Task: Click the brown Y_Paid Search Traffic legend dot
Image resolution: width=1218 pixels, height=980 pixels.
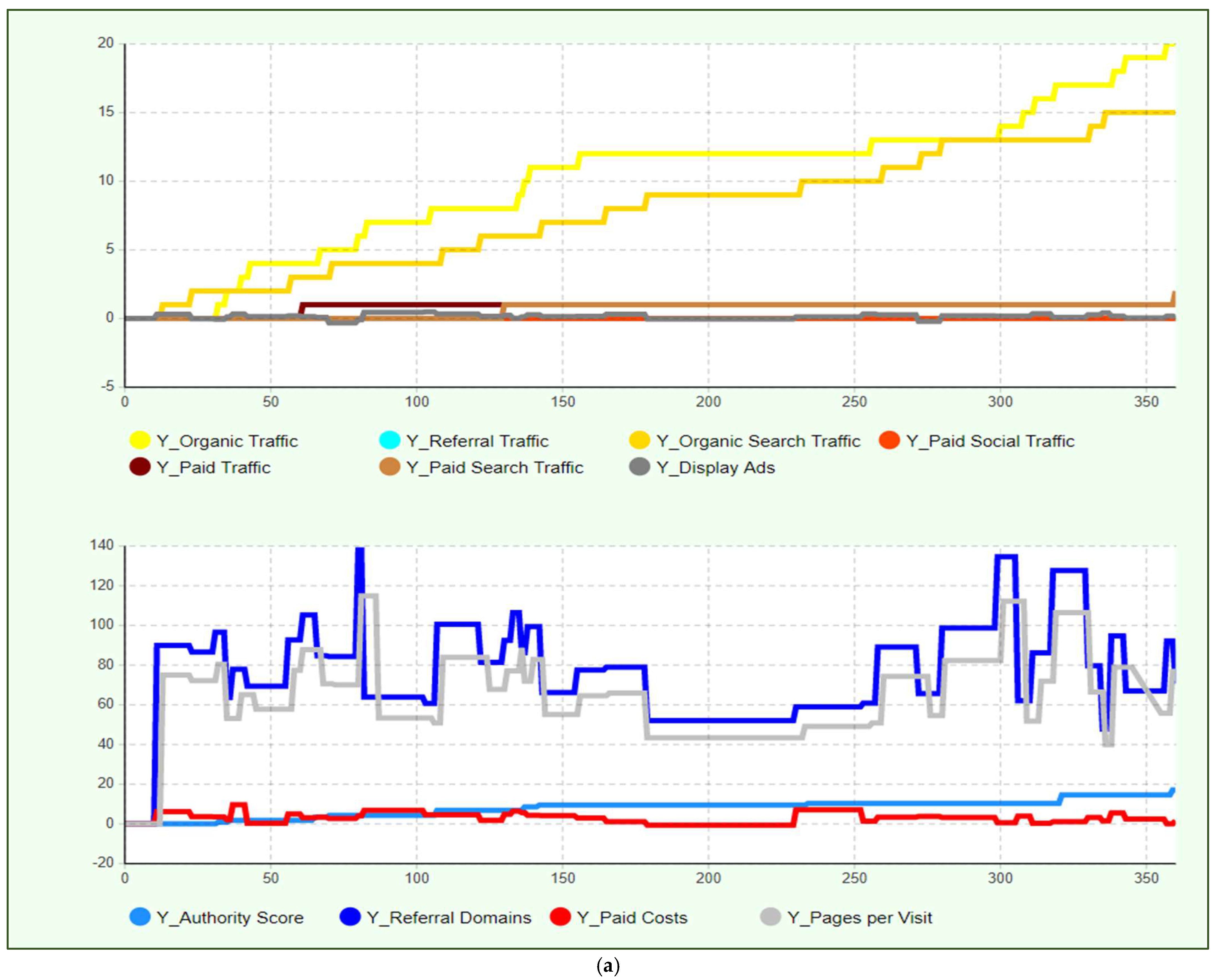Action: [x=390, y=467]
